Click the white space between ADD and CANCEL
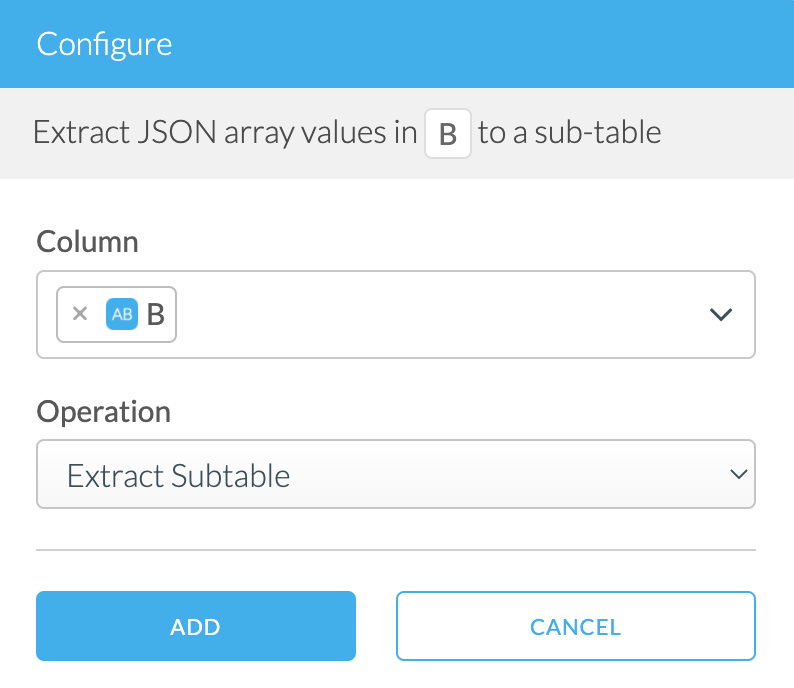794x688 pixels. (x=376, y=627)
